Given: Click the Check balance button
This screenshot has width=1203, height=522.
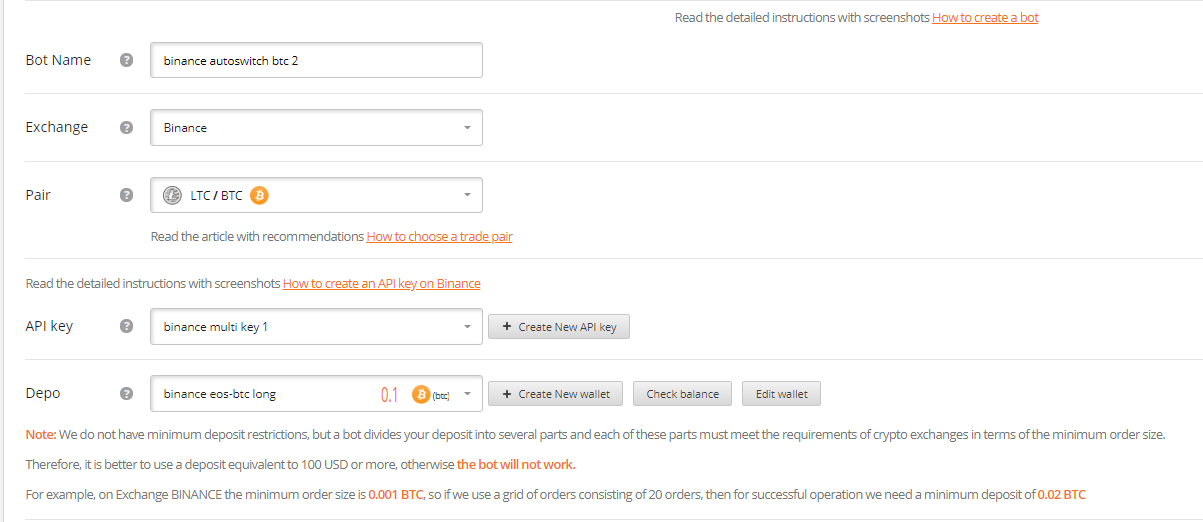Looking at the screenshot, I should (x=683, y=394).
